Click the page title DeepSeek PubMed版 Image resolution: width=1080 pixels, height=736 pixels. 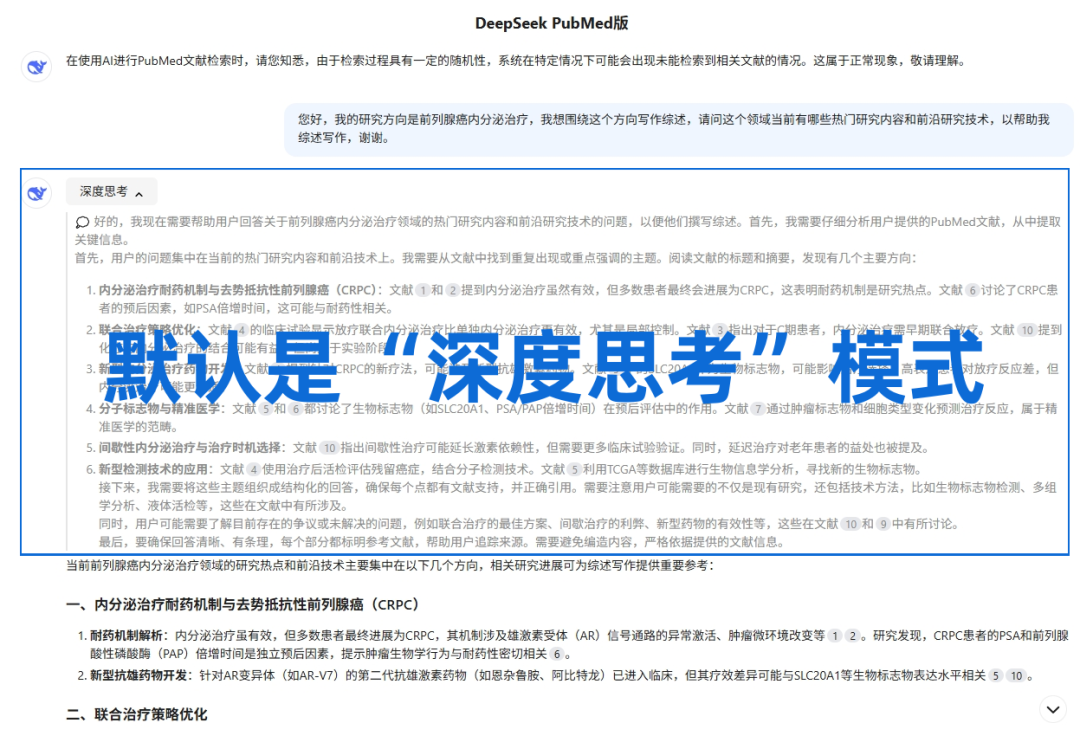pyautogui.click(x=552, y=23)
